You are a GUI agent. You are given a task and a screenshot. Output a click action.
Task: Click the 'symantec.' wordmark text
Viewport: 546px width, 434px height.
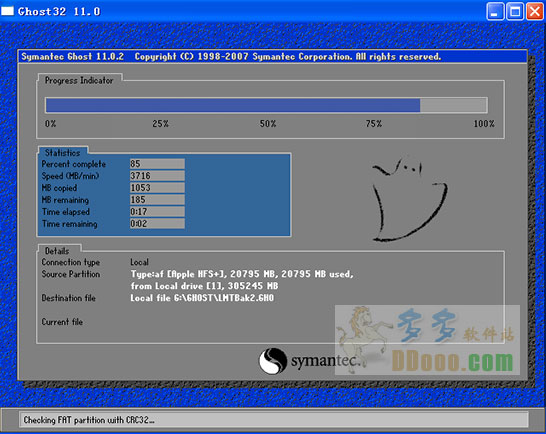click(x=325, y=361)
